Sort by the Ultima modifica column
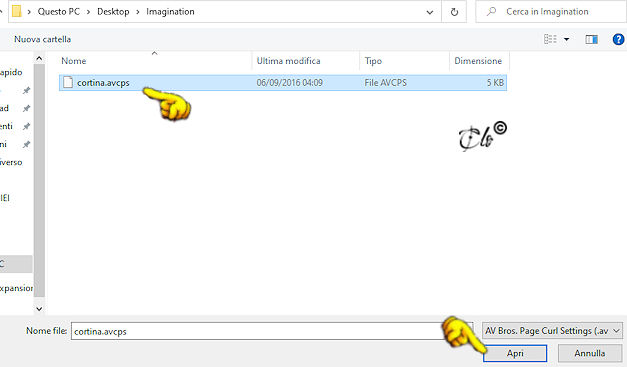 click(288, 61)
